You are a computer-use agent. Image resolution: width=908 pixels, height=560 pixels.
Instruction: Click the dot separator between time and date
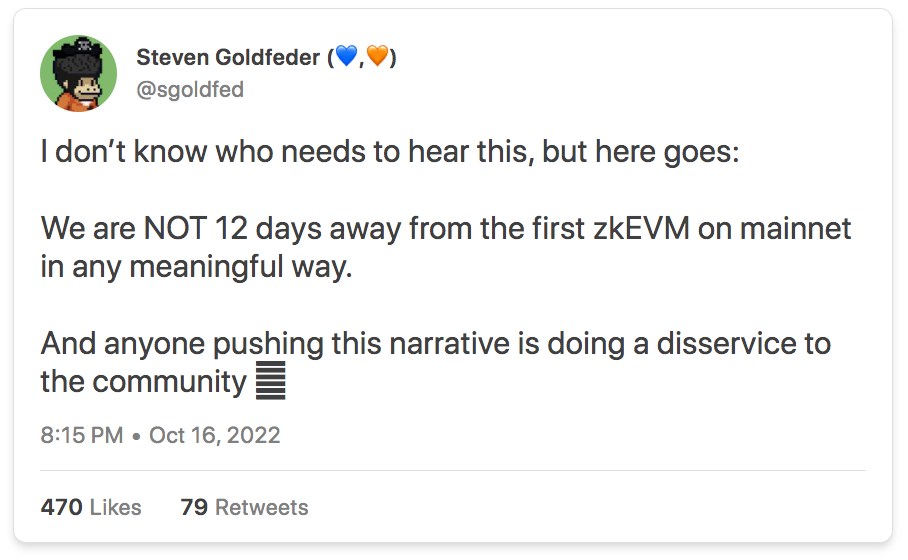[136, 436]
